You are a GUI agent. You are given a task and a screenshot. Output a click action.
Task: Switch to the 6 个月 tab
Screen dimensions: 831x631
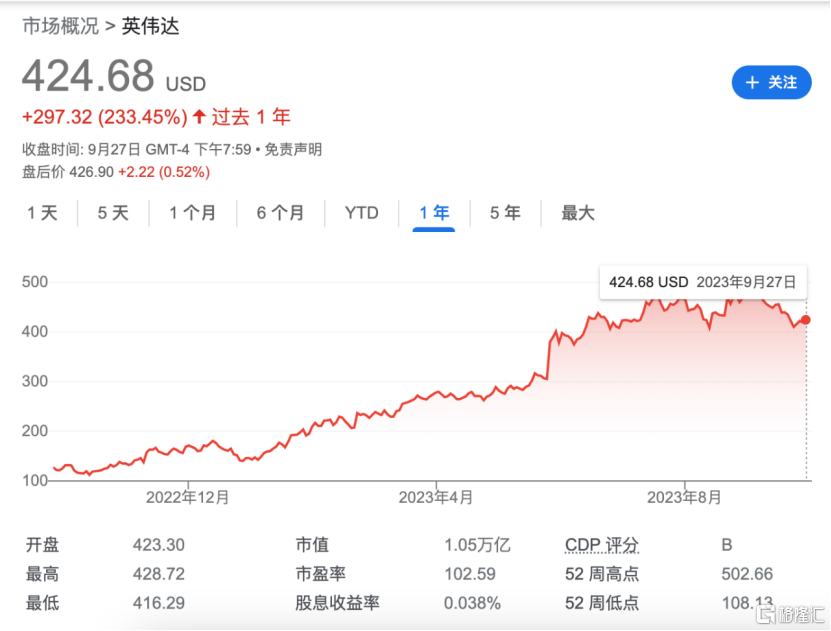pos(280,213)
